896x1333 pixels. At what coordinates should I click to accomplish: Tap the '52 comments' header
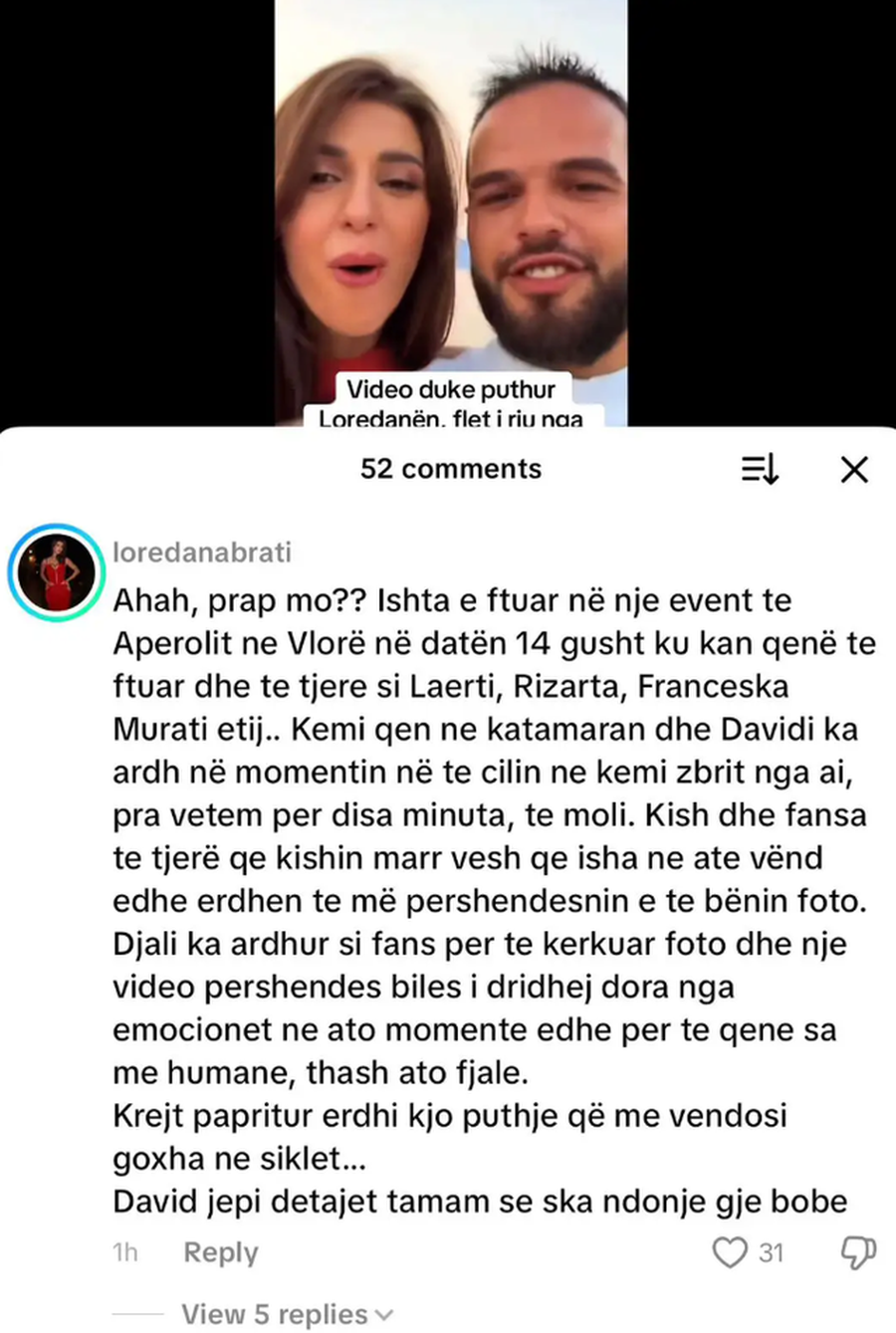tap(451, 469)
